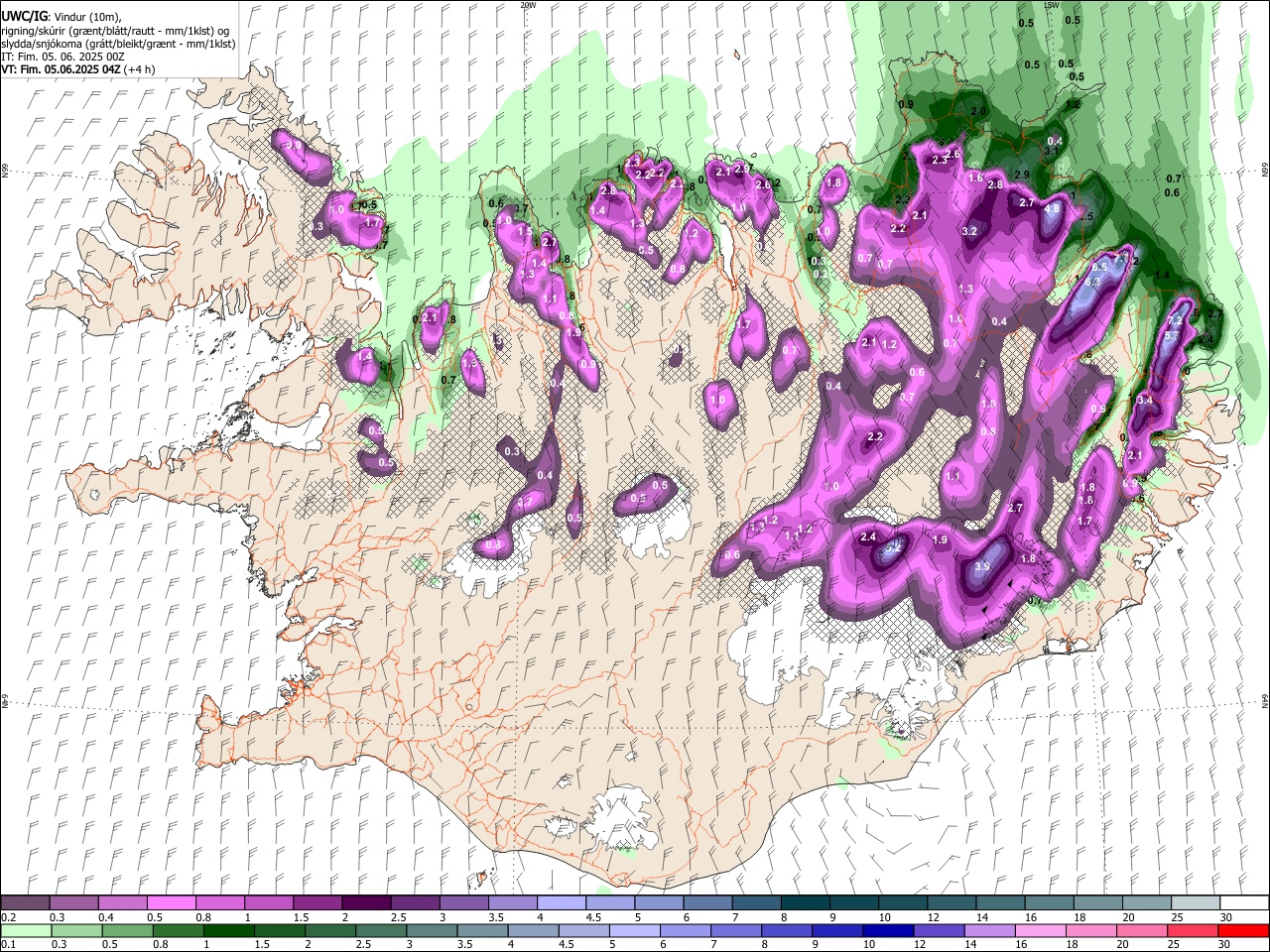1270x952 pixels.
Task: Click the 3.2 snowfall value on the map
Action: point(970,231)
